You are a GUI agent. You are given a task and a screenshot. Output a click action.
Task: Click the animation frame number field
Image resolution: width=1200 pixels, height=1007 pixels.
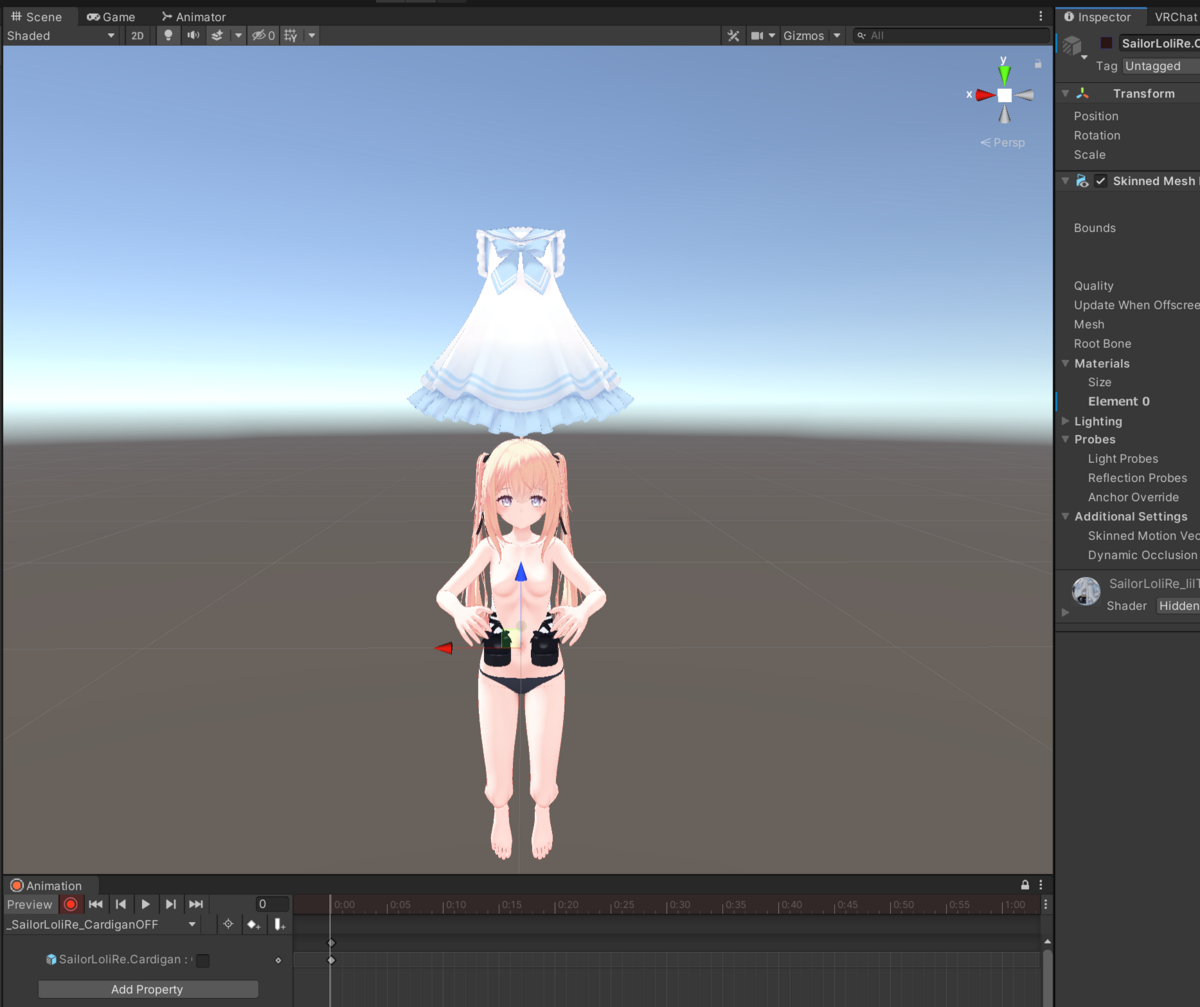pyautogui.click(x=272, y=904)
